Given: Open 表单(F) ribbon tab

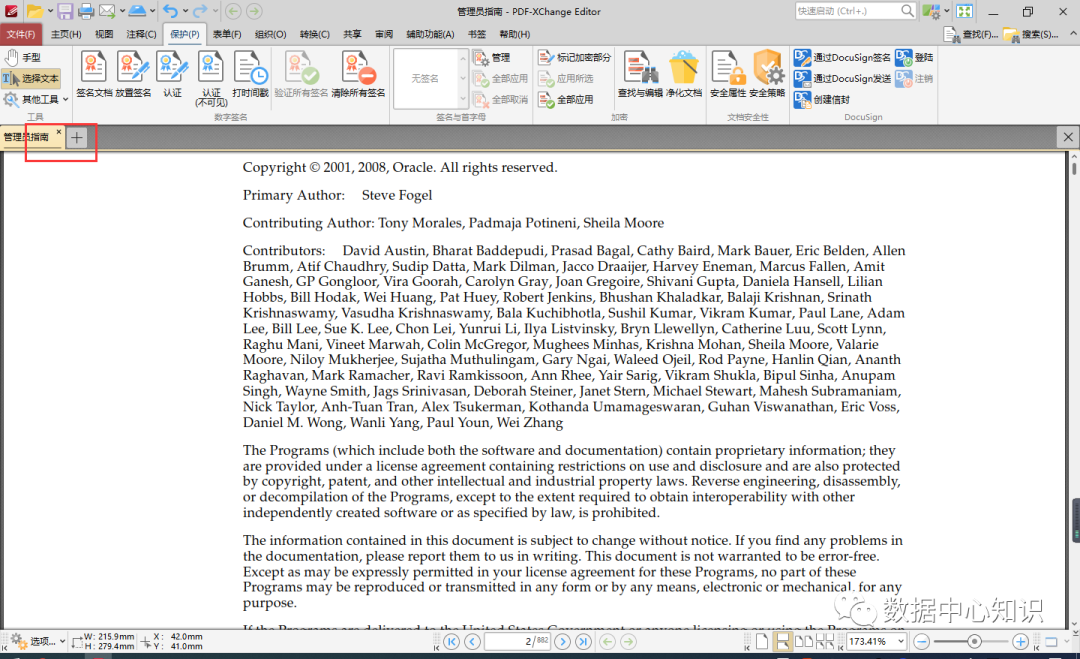Looking at the screenshot, I should [x=227, y=34].
